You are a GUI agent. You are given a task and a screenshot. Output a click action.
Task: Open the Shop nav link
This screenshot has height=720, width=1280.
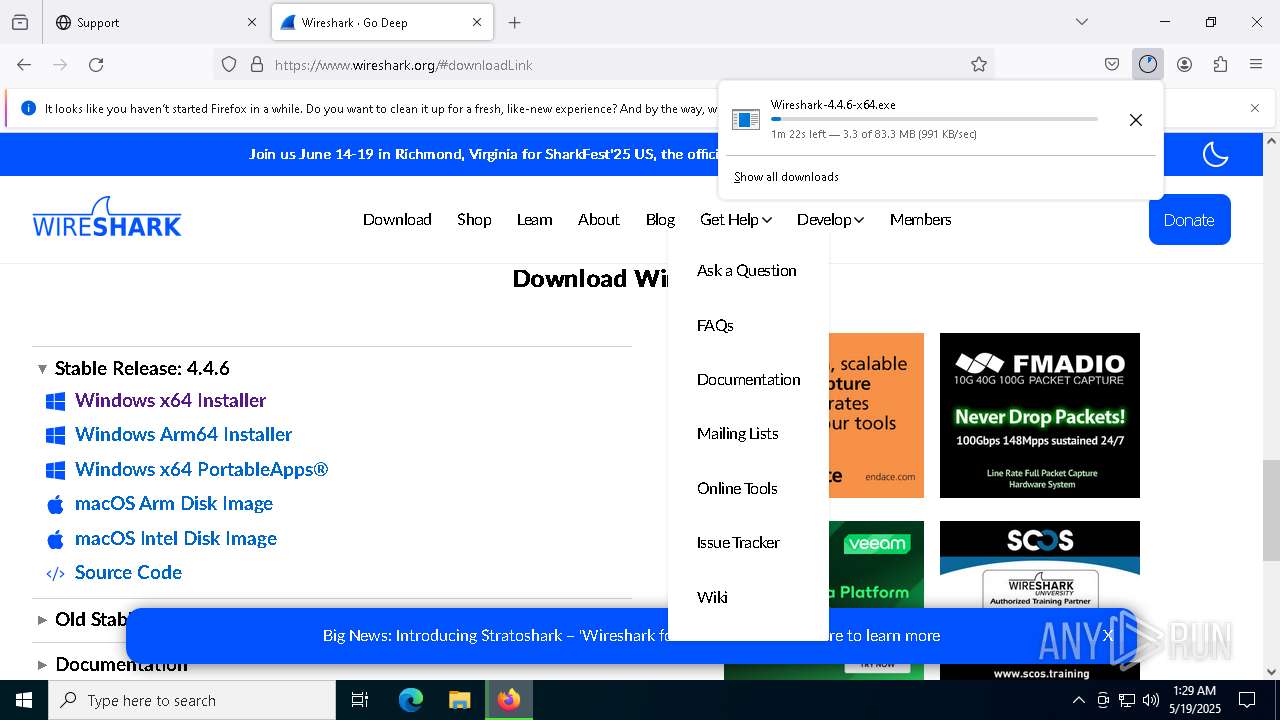point(474,219)
